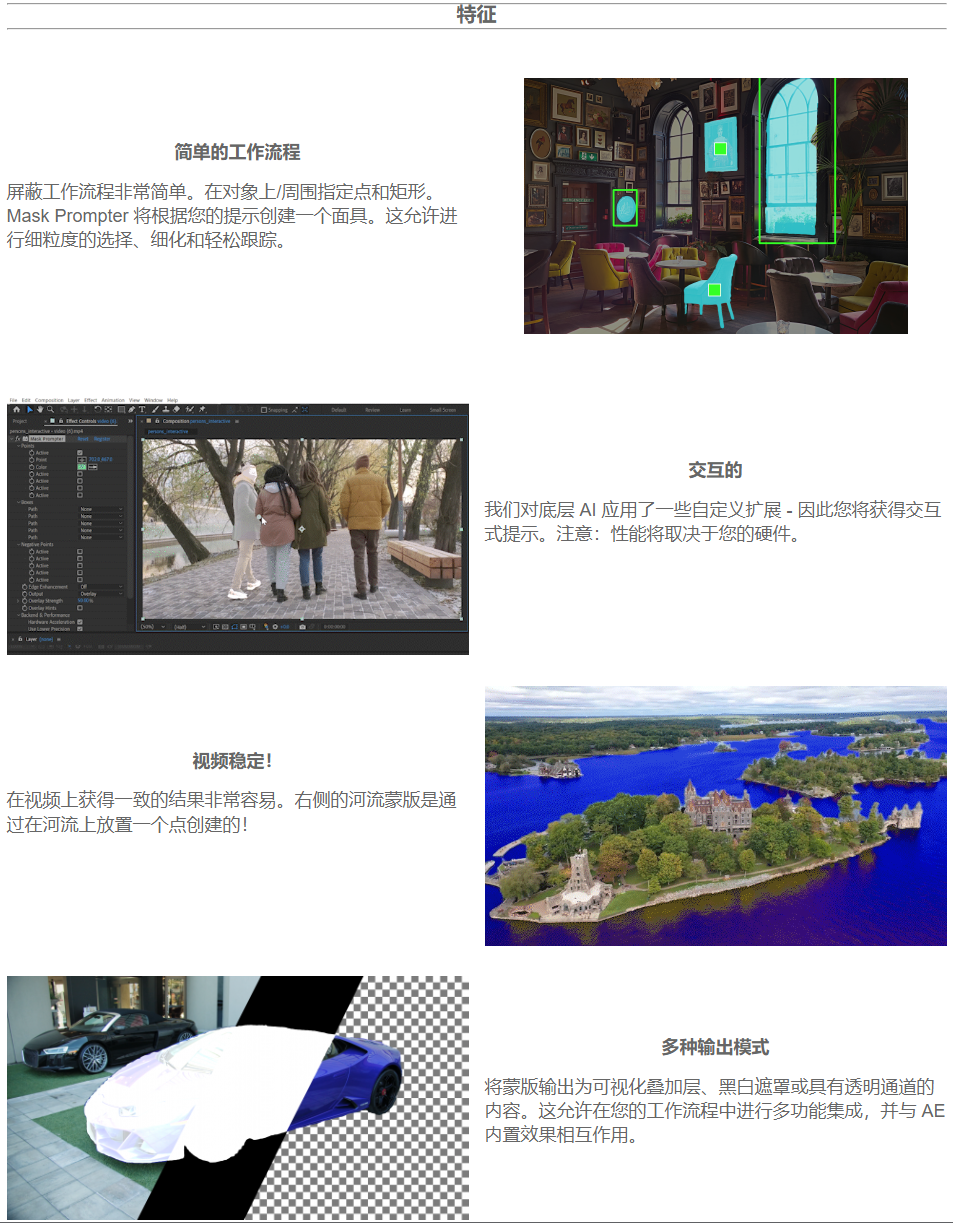The height and width of the screenshot is (1223, 953).
Task: Switch to the Project panel tab
Action: coord(20,421)
